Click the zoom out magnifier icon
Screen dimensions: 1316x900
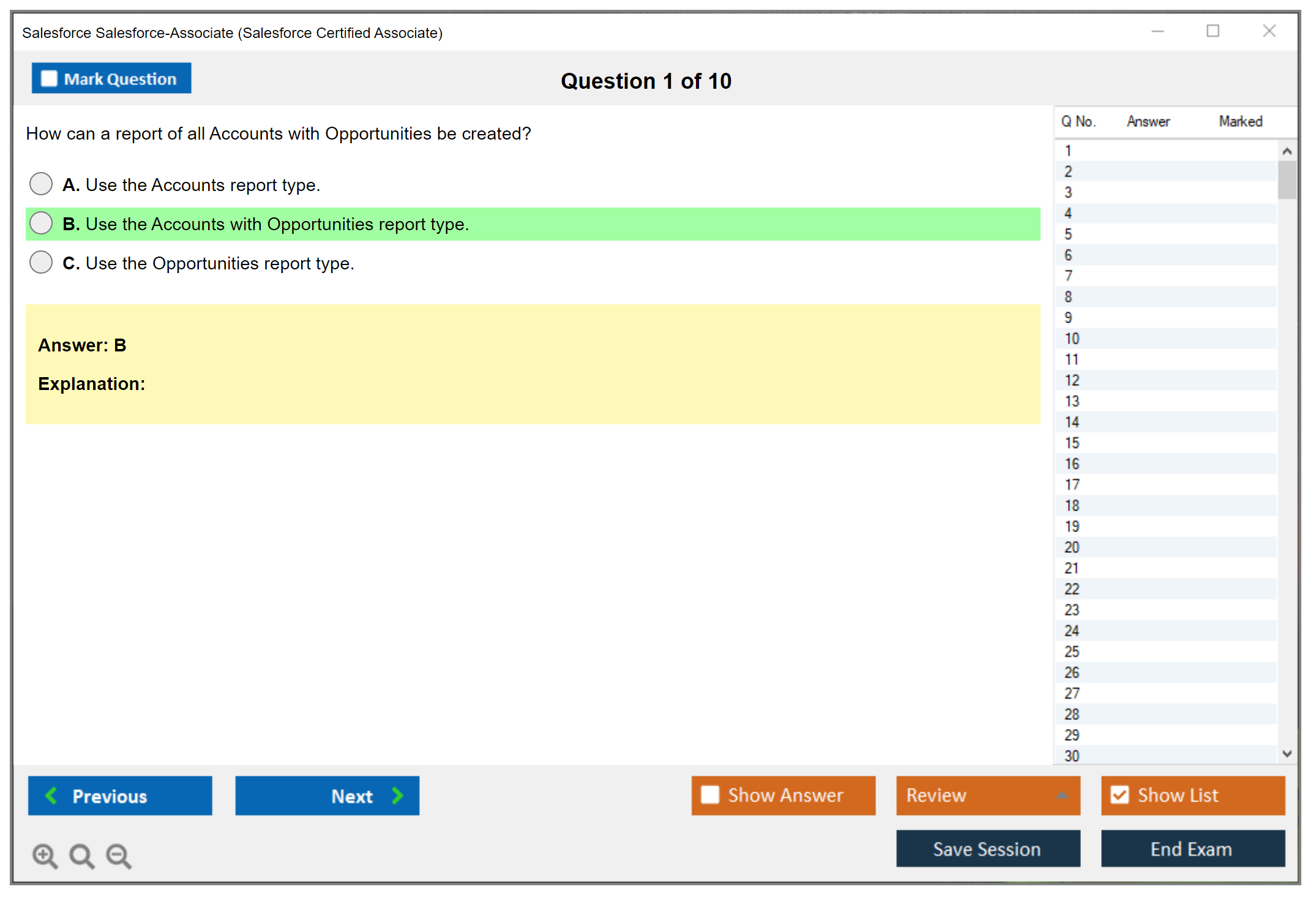point(118,855)
